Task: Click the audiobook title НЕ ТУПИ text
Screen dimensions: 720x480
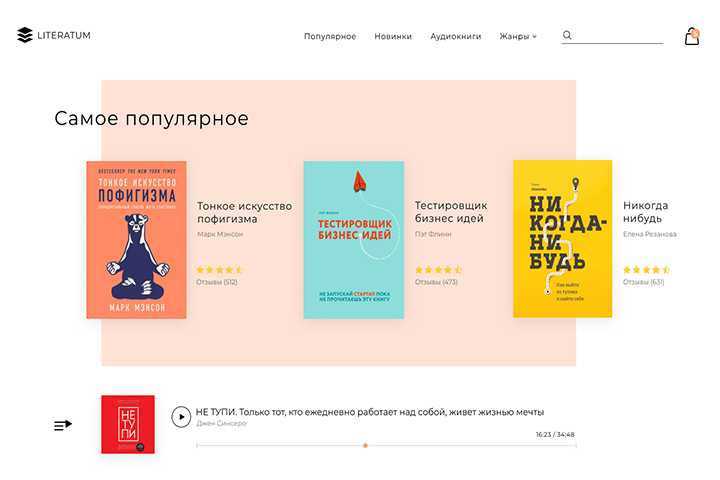Action: tap(370, 412)
